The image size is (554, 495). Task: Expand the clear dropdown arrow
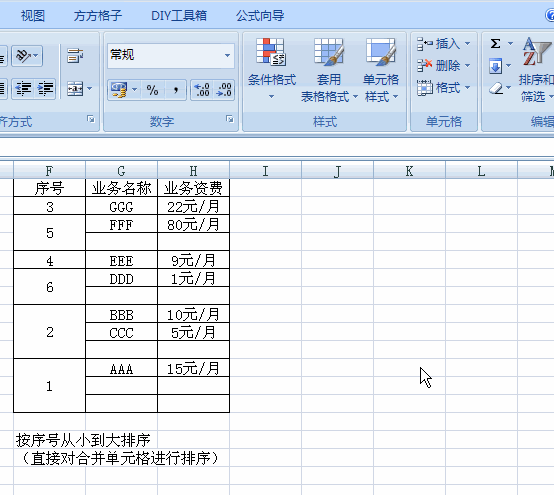509,87
